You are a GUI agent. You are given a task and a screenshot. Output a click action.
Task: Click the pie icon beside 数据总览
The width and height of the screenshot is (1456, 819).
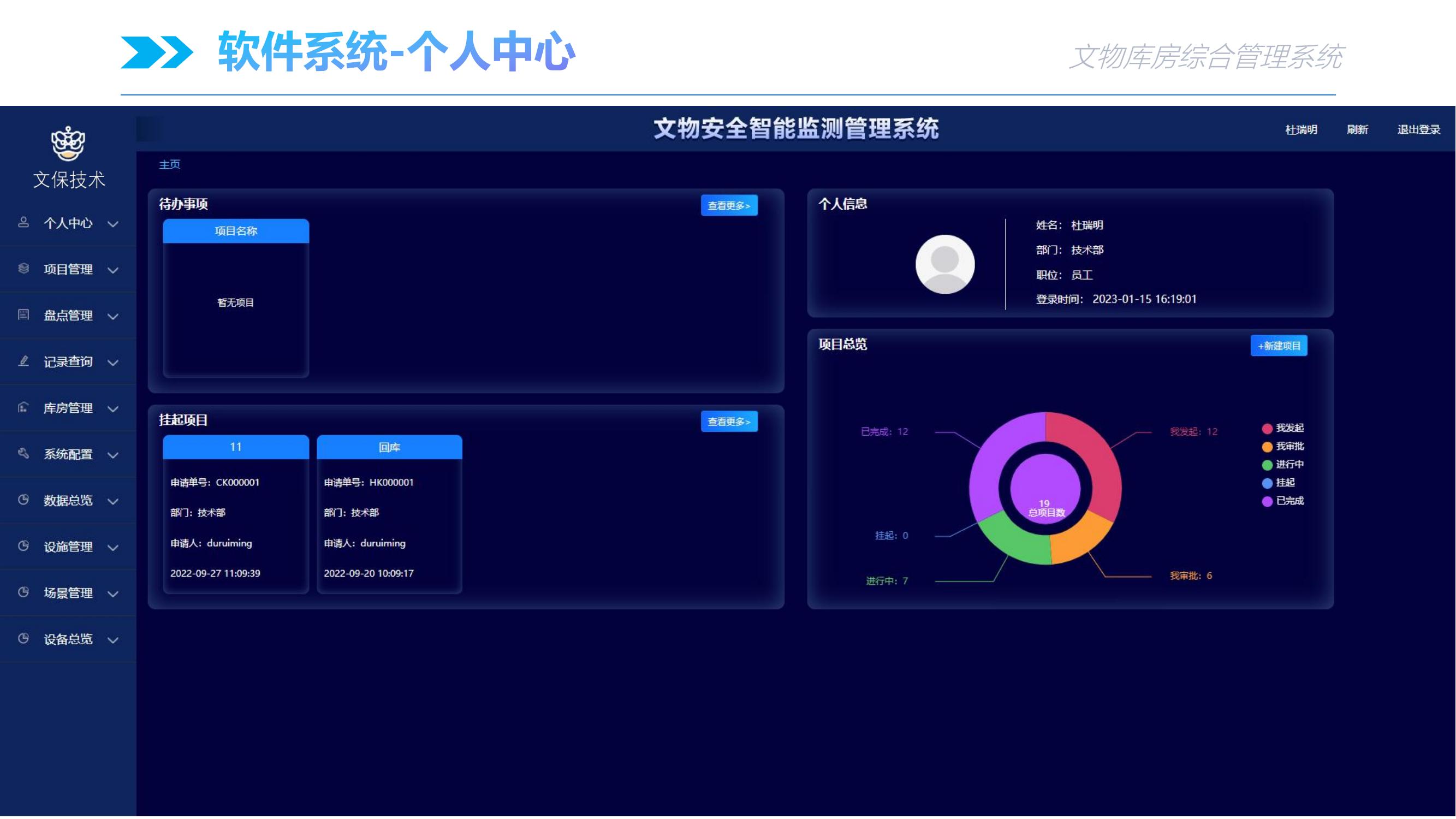tap(23, 500)
